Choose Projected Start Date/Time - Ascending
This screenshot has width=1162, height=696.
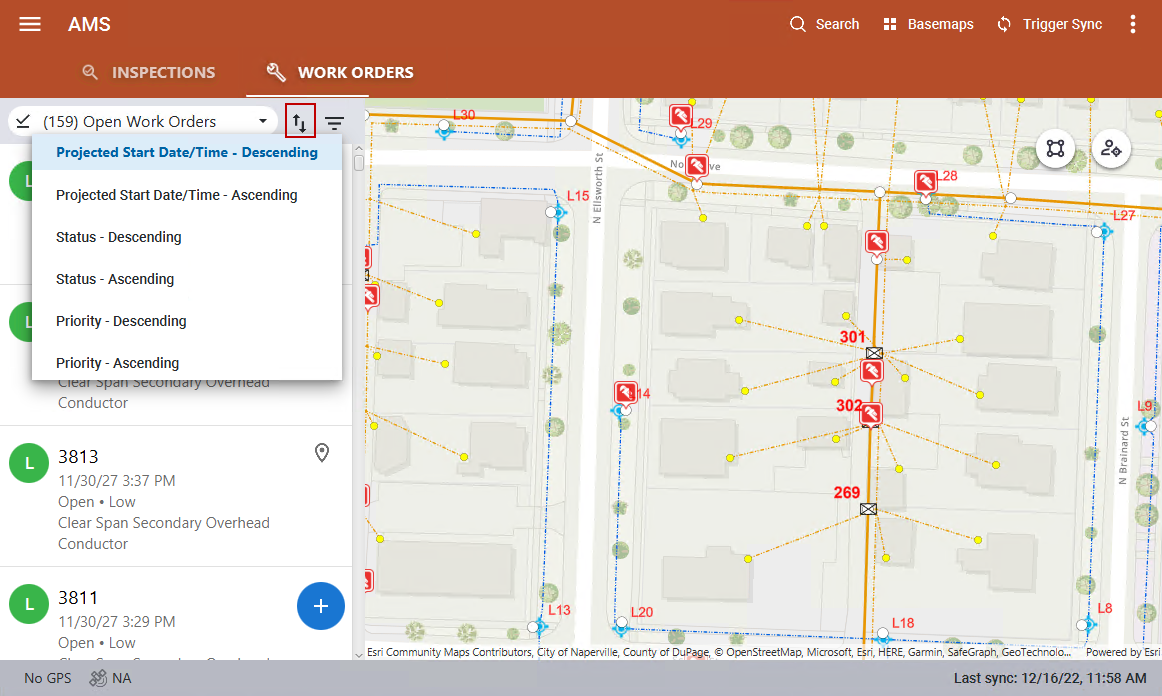tap(177, 195)
